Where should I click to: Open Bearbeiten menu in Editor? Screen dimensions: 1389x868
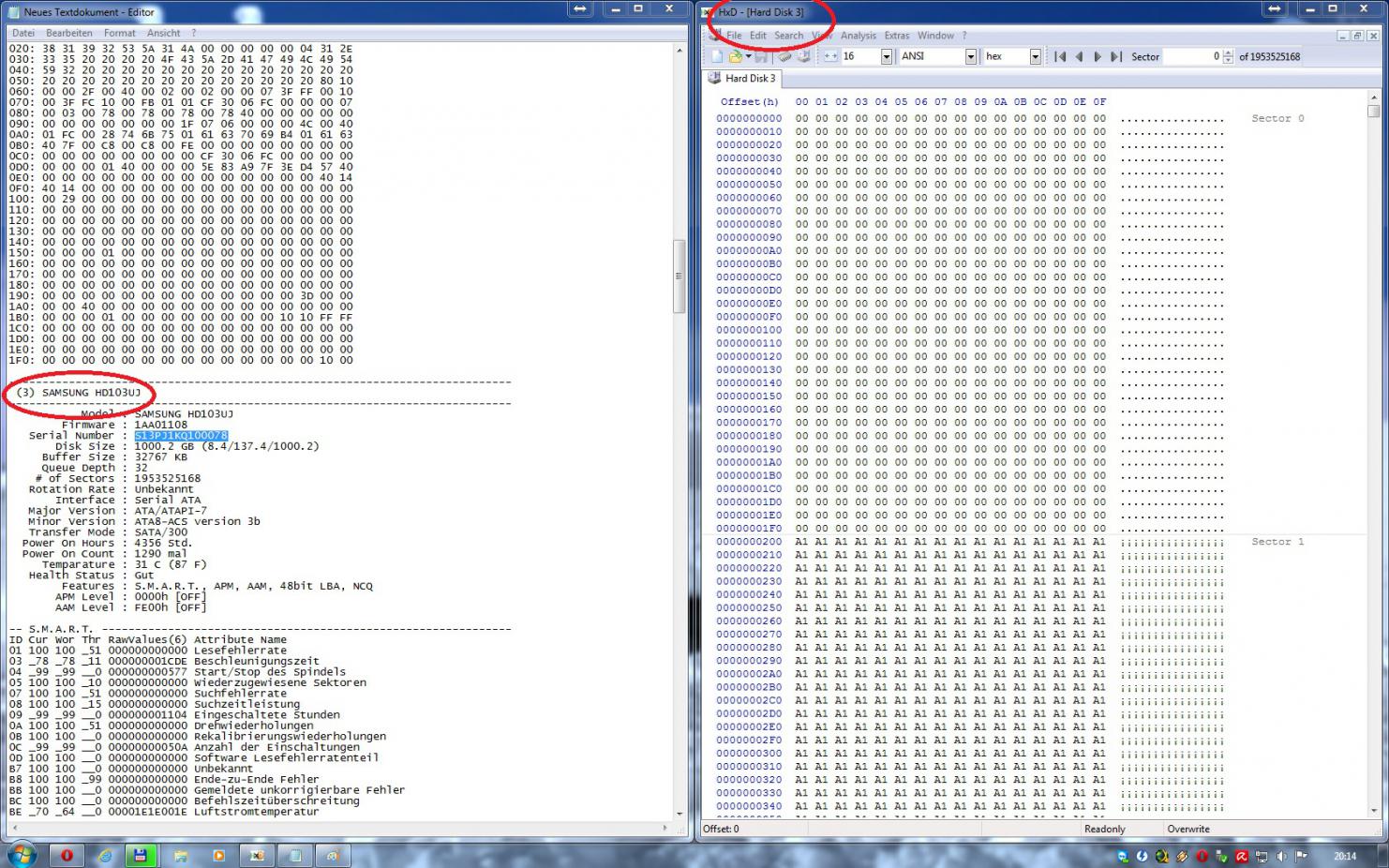[69, 33]
